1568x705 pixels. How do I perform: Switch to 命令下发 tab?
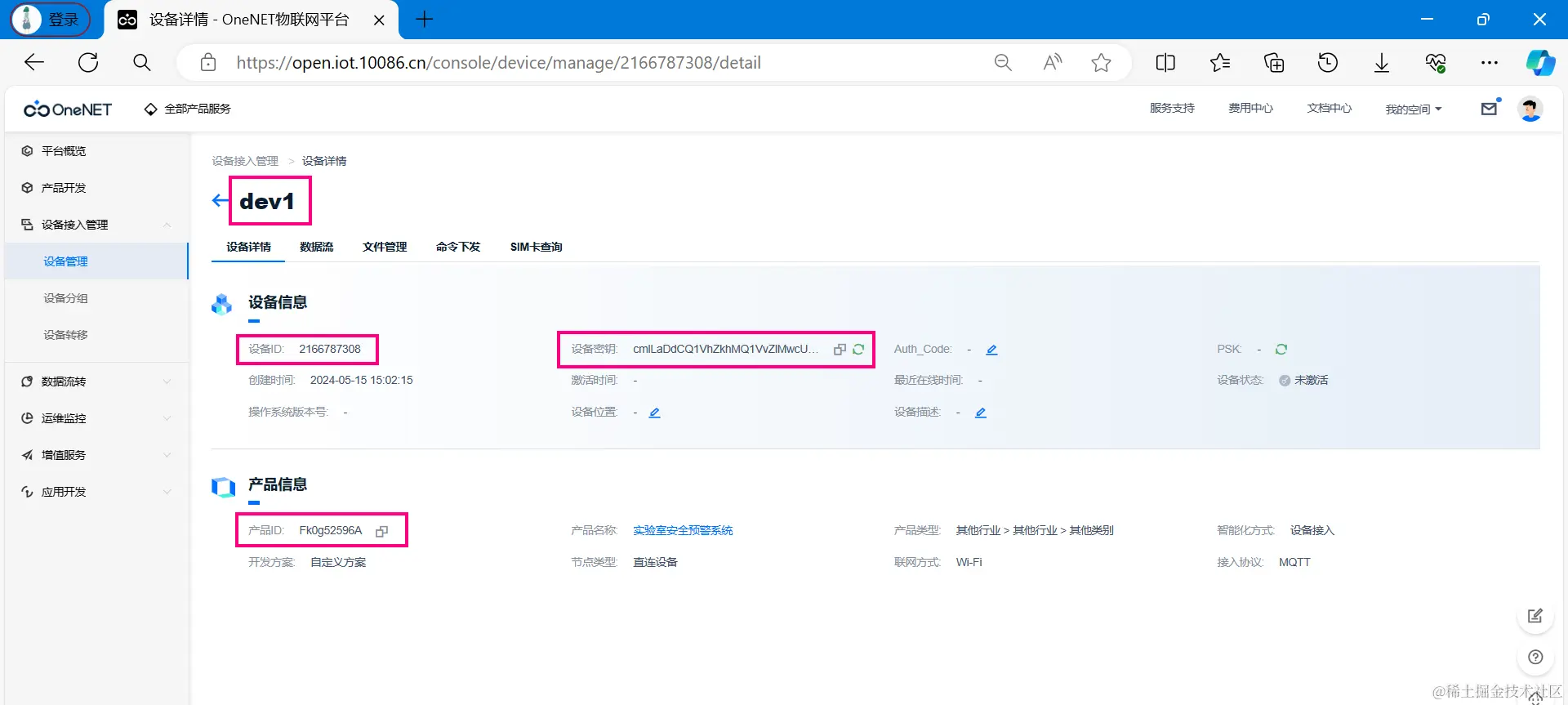pyautogui.click(x=458, y=247)
